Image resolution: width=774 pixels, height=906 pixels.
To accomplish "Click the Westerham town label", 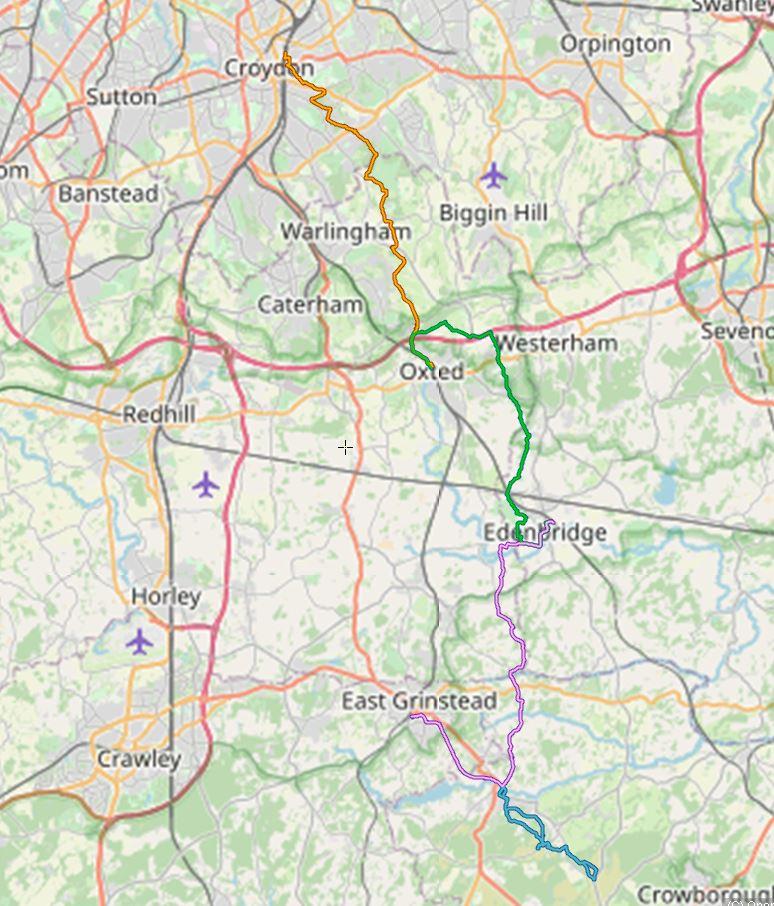I will [x=557, y=343].
